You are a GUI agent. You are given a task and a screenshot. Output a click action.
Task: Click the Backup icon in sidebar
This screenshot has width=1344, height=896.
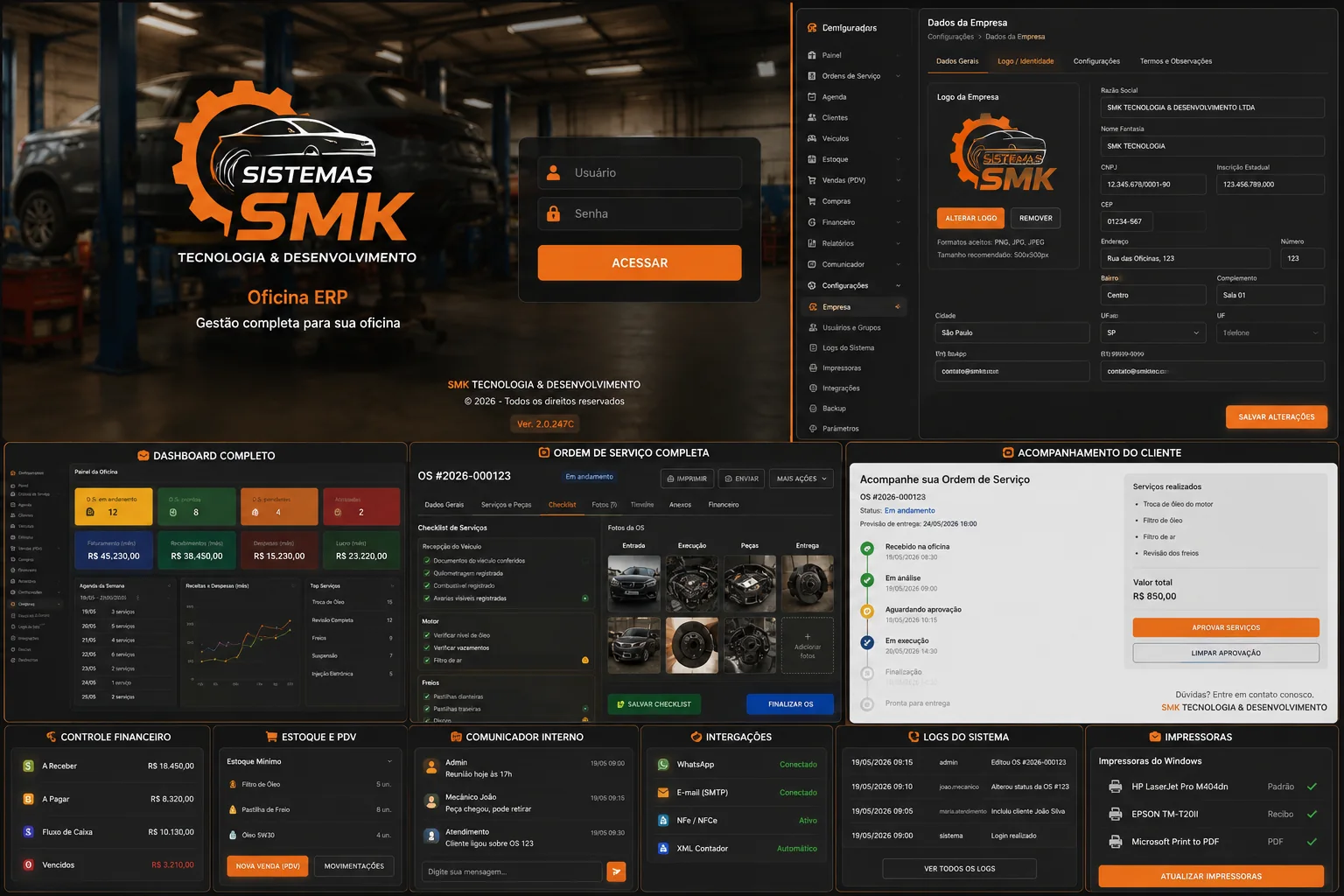tap(813, 409)
